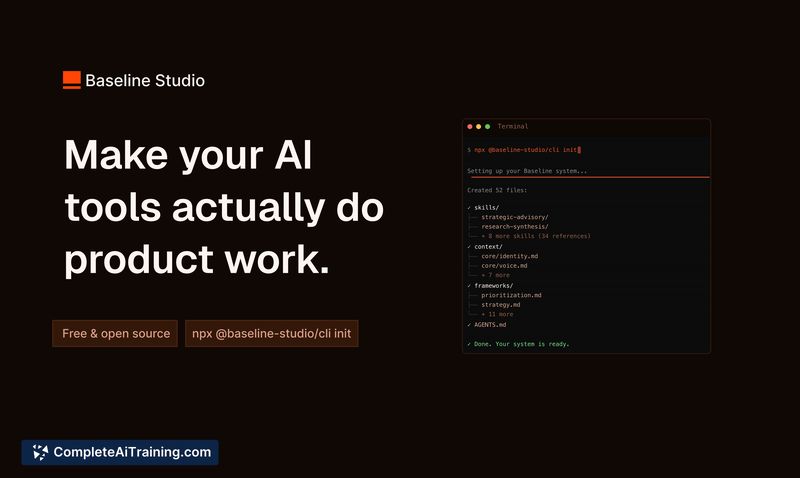Expand the "+ 7 more" context entry
The image size is (800, 478).
pyautogui.click(x=495, y=275)
